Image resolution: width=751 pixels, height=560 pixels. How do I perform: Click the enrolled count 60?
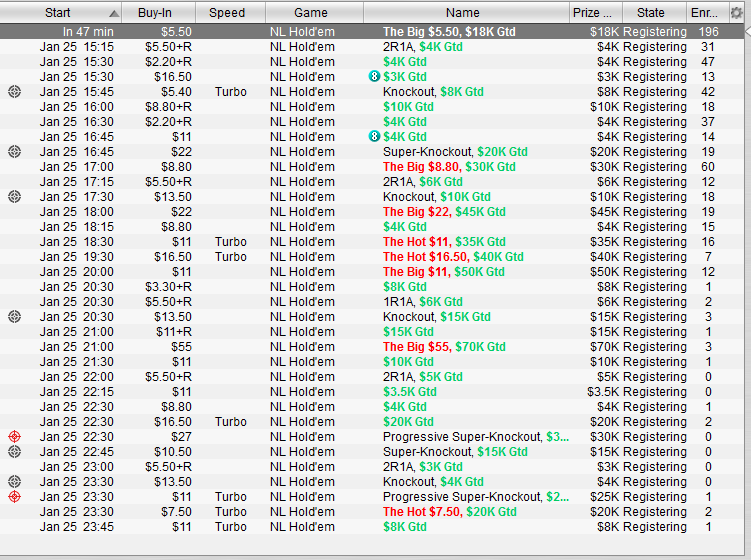[708, 167]
